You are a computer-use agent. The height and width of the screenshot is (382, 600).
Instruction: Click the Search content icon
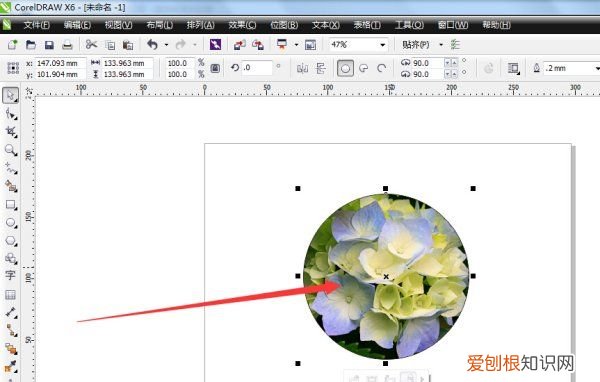(215, 45)
